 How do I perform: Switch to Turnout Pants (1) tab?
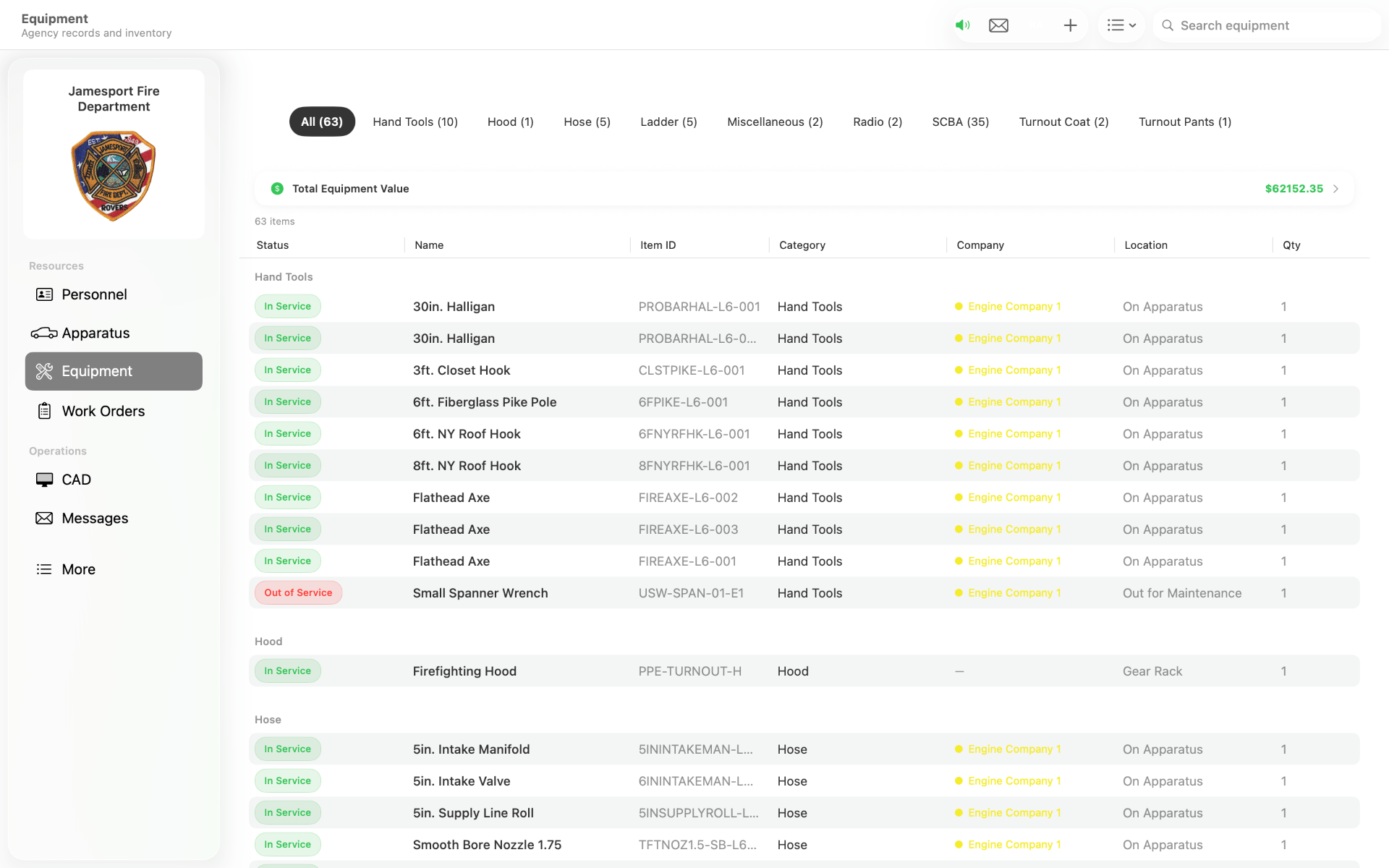[x=1185, y=122]
